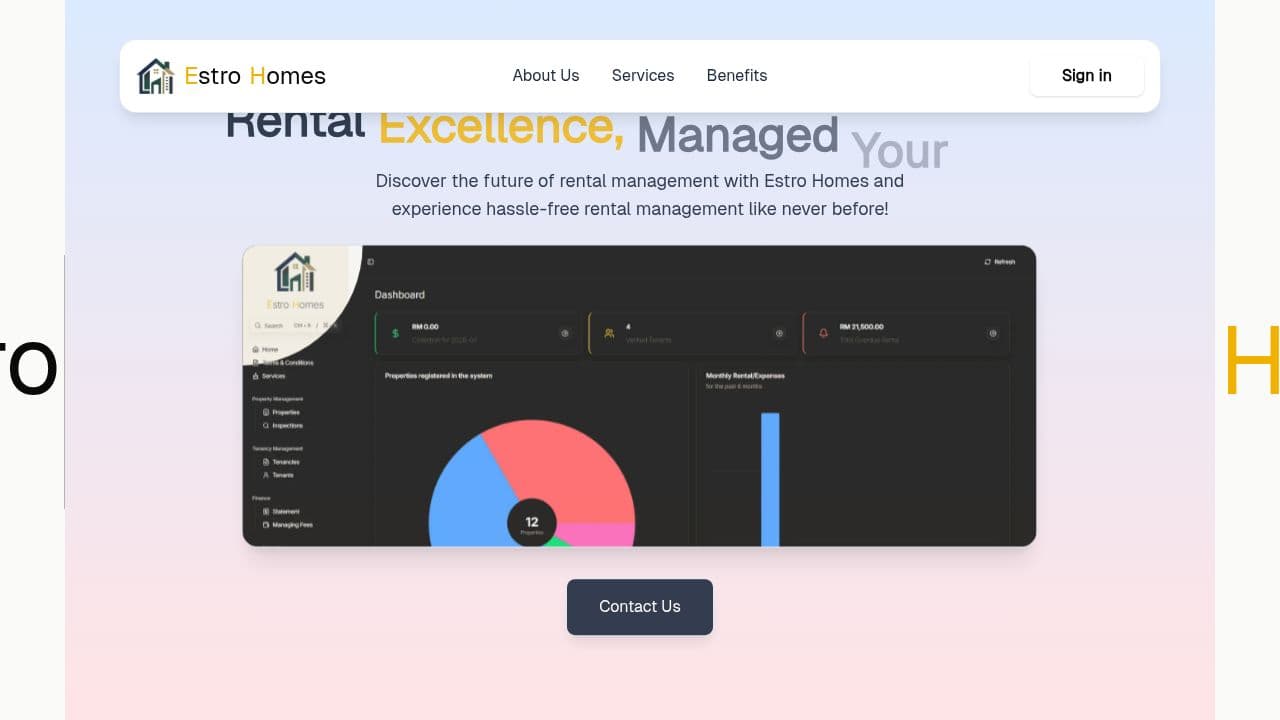Click the red slice of the pie chart

(568, 468)
